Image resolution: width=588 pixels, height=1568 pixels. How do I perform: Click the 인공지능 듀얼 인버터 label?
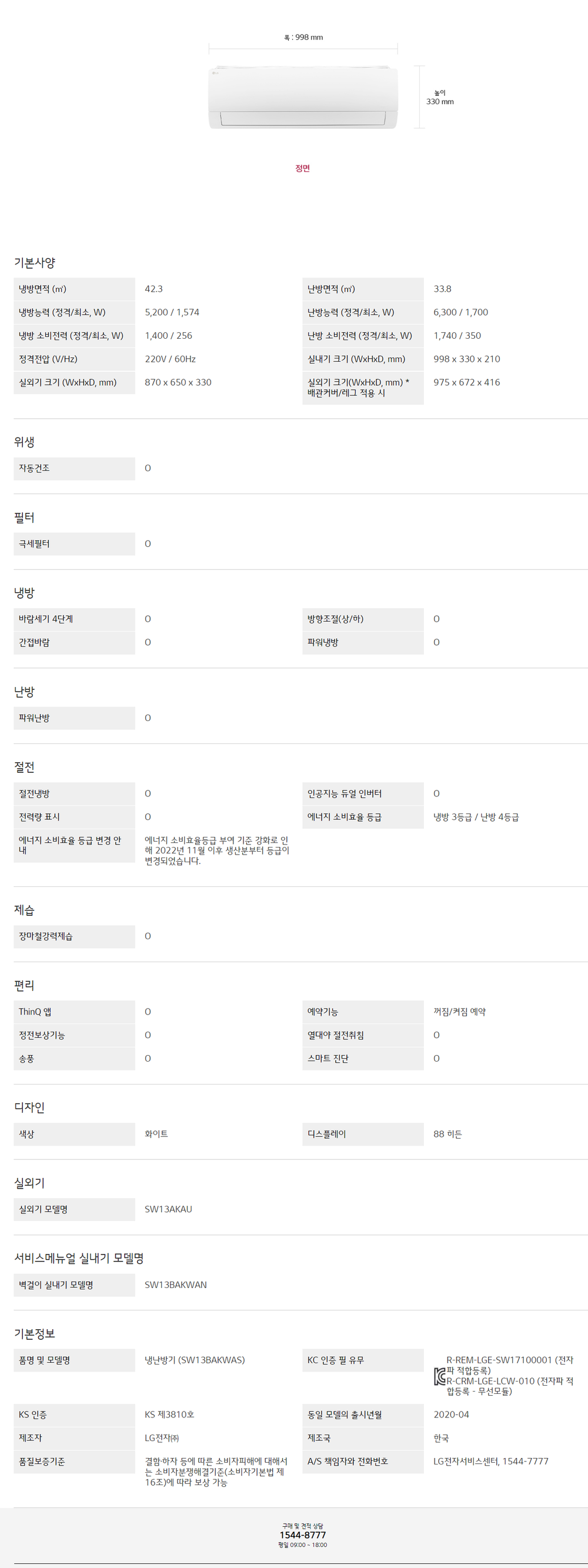345,794
